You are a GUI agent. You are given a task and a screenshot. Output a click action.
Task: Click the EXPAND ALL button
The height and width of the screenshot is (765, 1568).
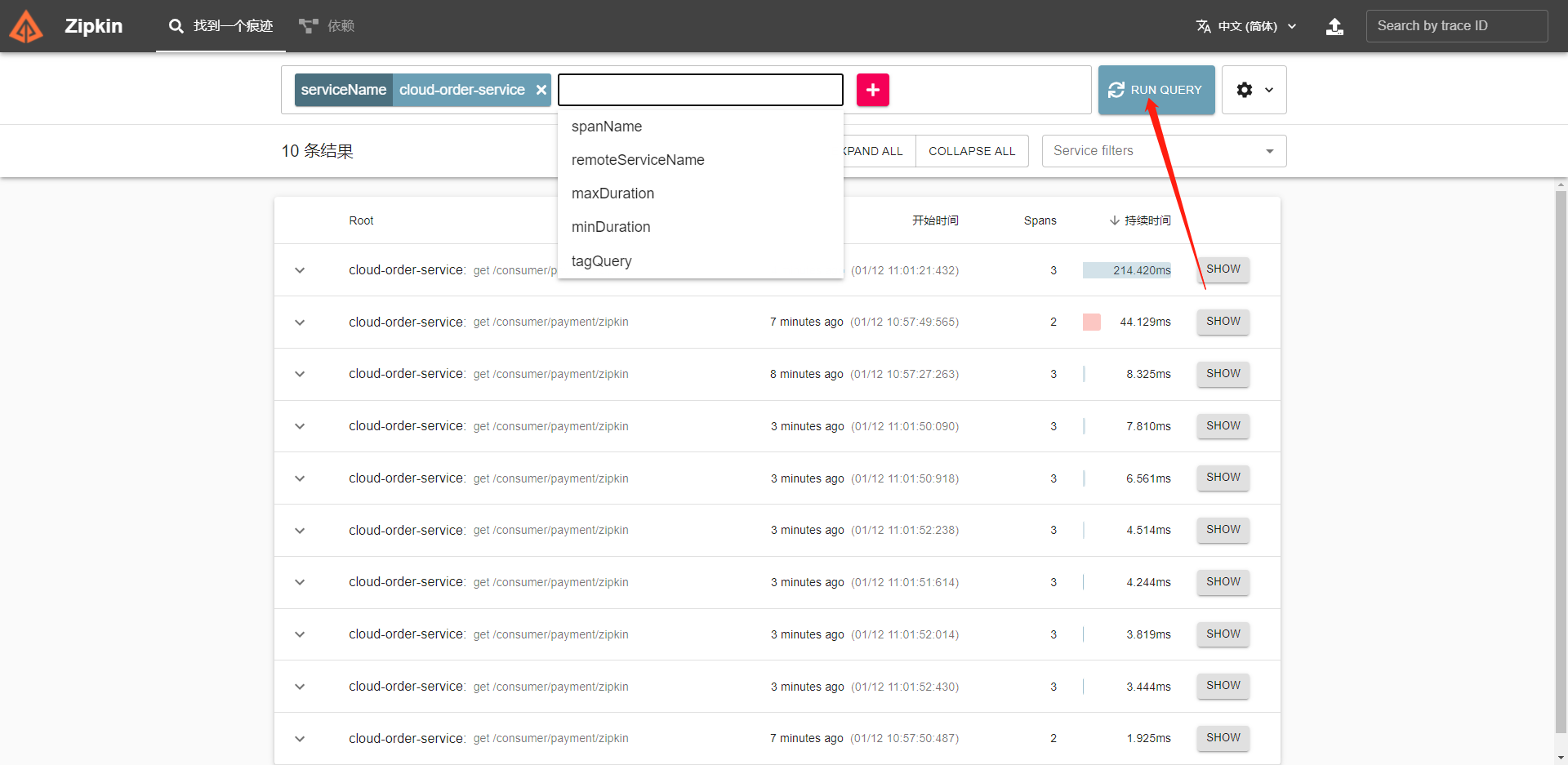pyautogui.click(x=880, y=151)
